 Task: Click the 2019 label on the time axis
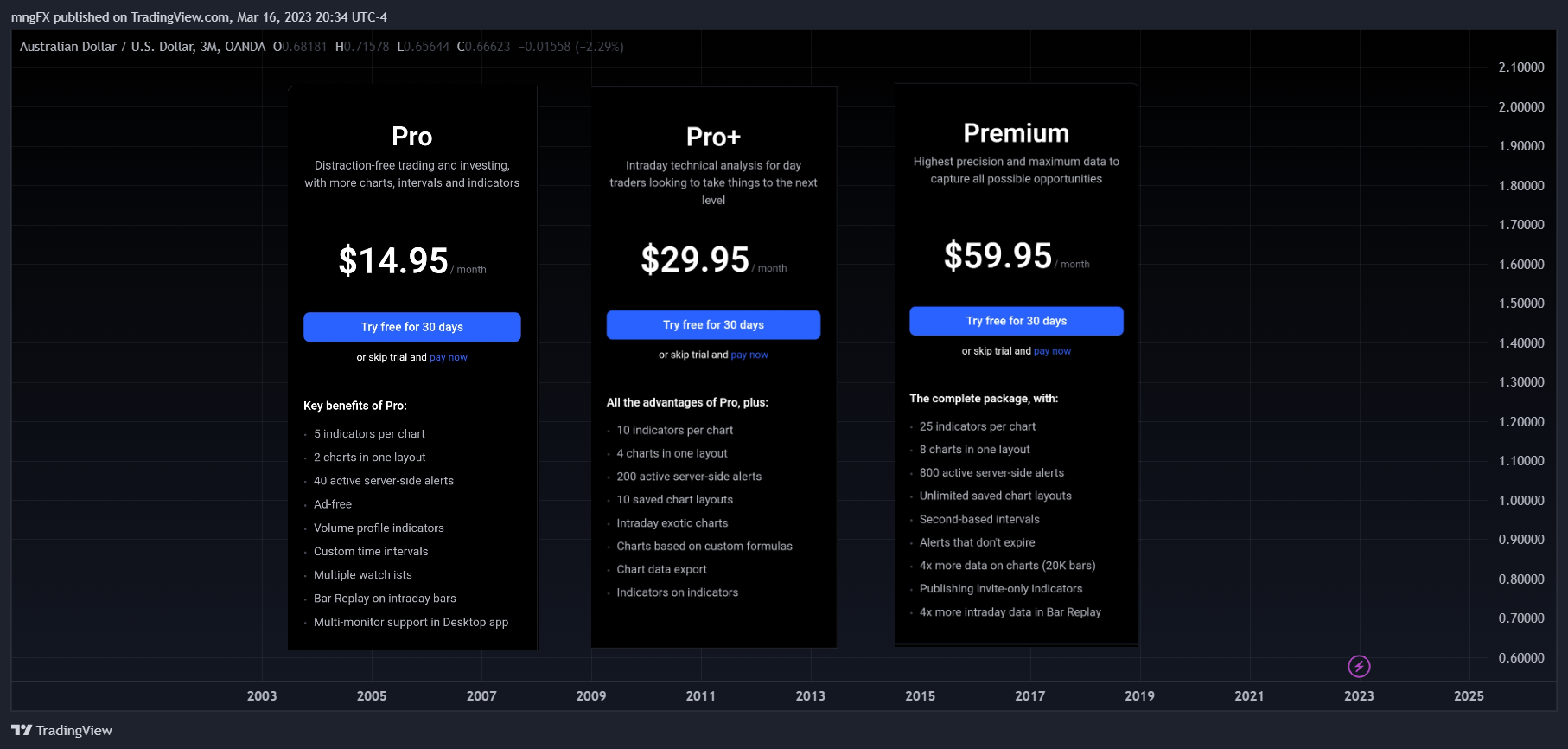1139,696
